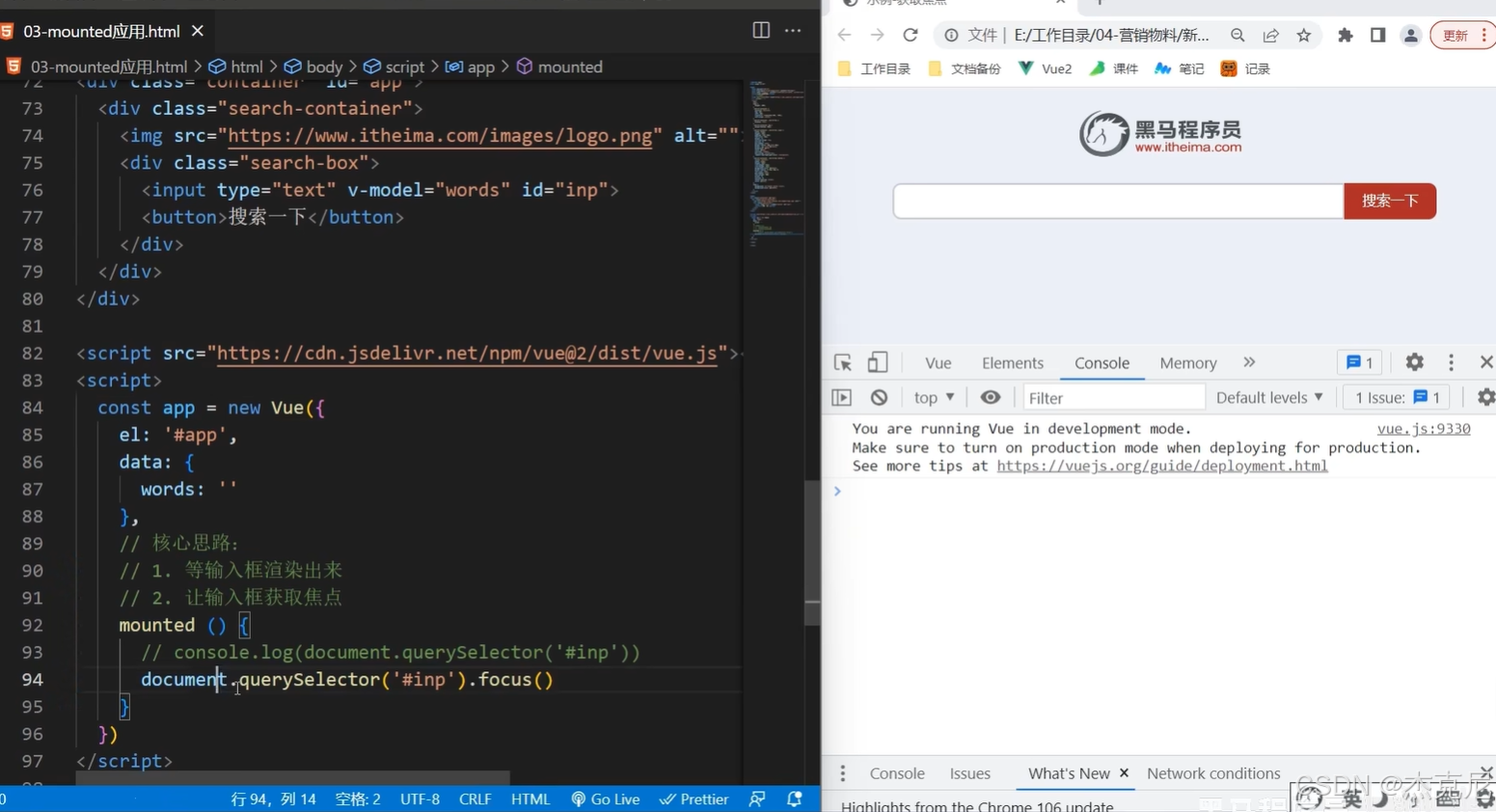
Task: Open the 课件 bookmark
Action: [1114, 68]
